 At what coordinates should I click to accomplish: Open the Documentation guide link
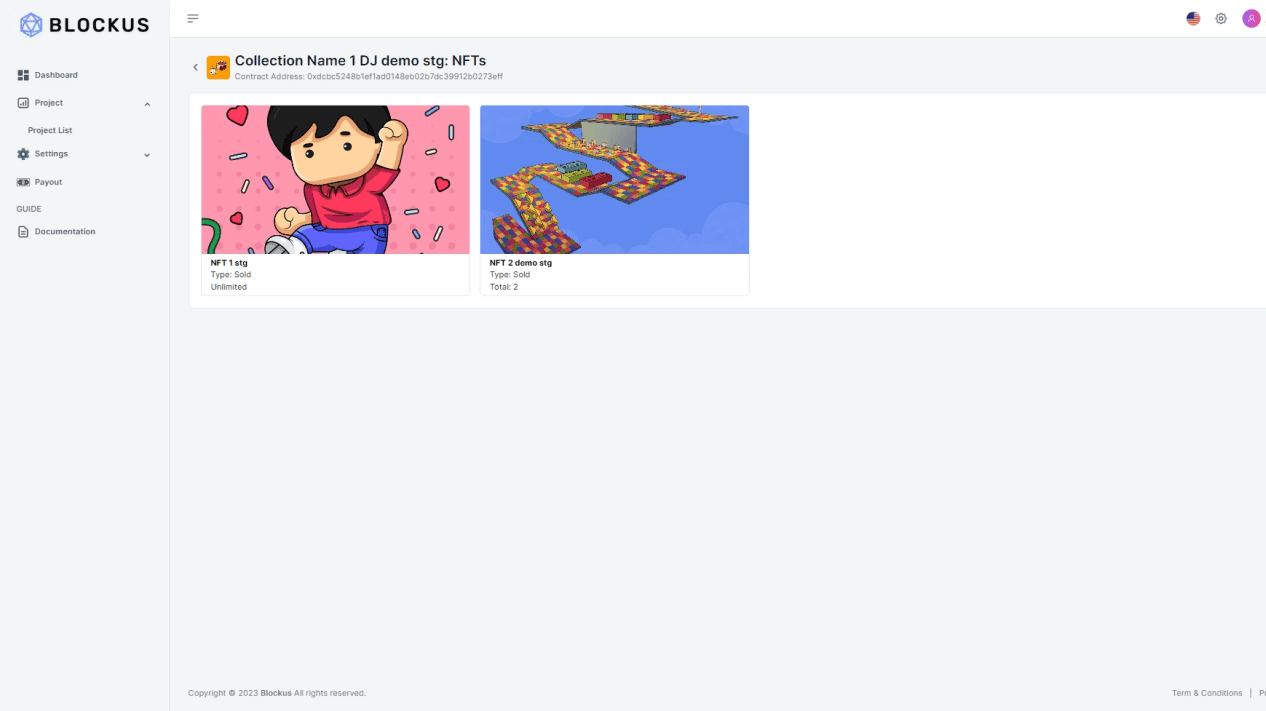[x=65, y=231]
